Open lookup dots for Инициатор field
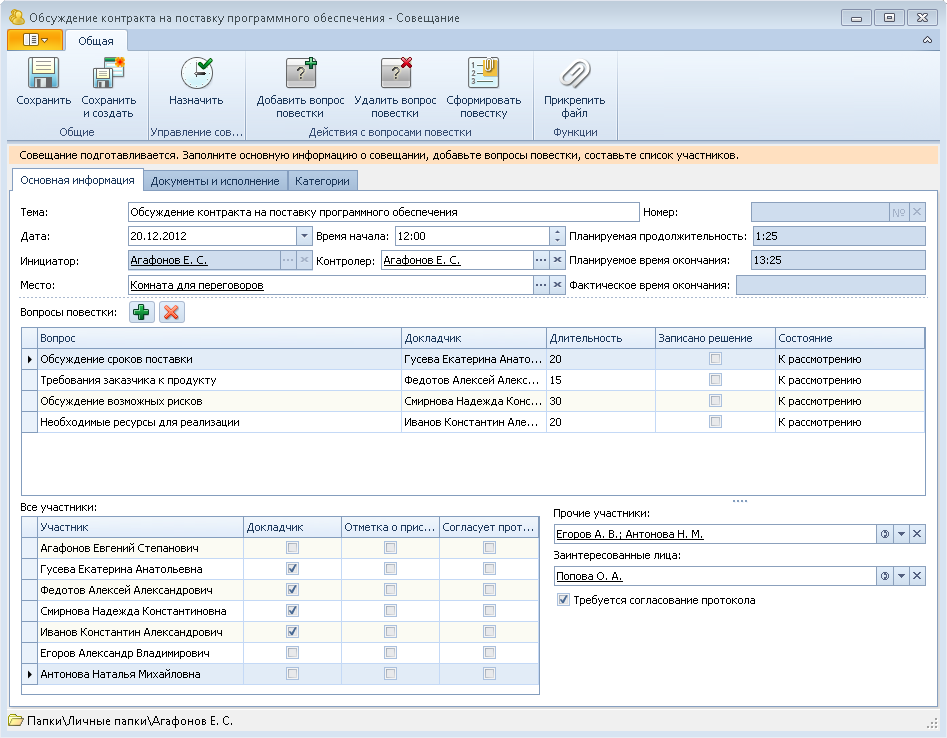This screenshot has height=738, width=947. [288, 260]
